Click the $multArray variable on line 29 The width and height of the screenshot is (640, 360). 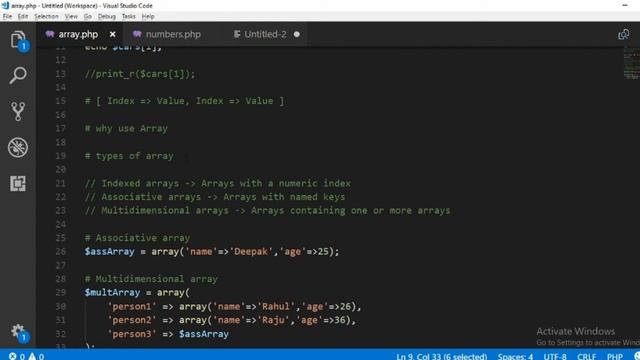[112, 293]
